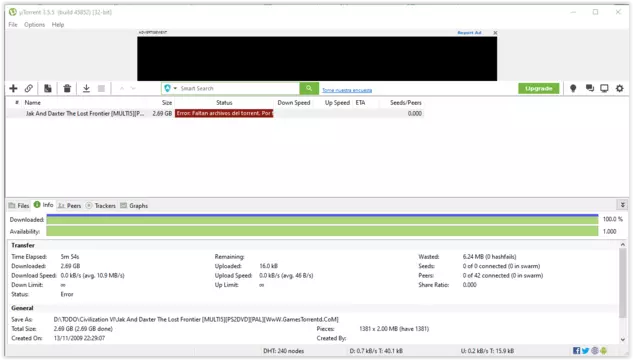633x360 pixels.
Task: Create new torrent file icon
Action: (48, 88)
